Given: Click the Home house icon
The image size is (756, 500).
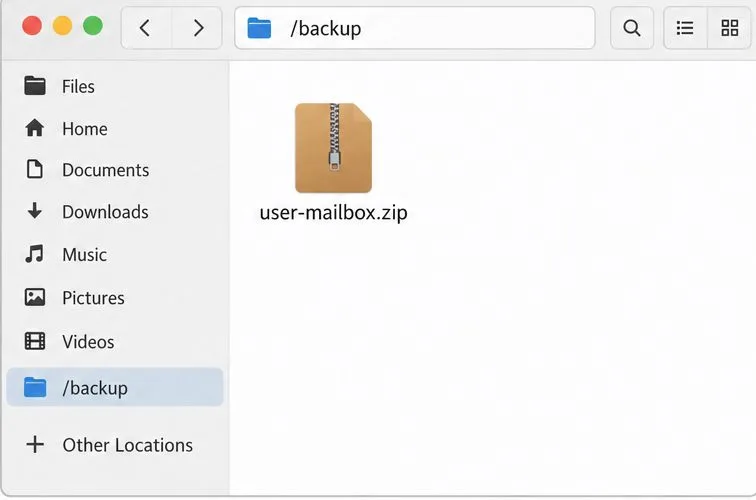Looking at the screenshot, I should coord(35,128).
